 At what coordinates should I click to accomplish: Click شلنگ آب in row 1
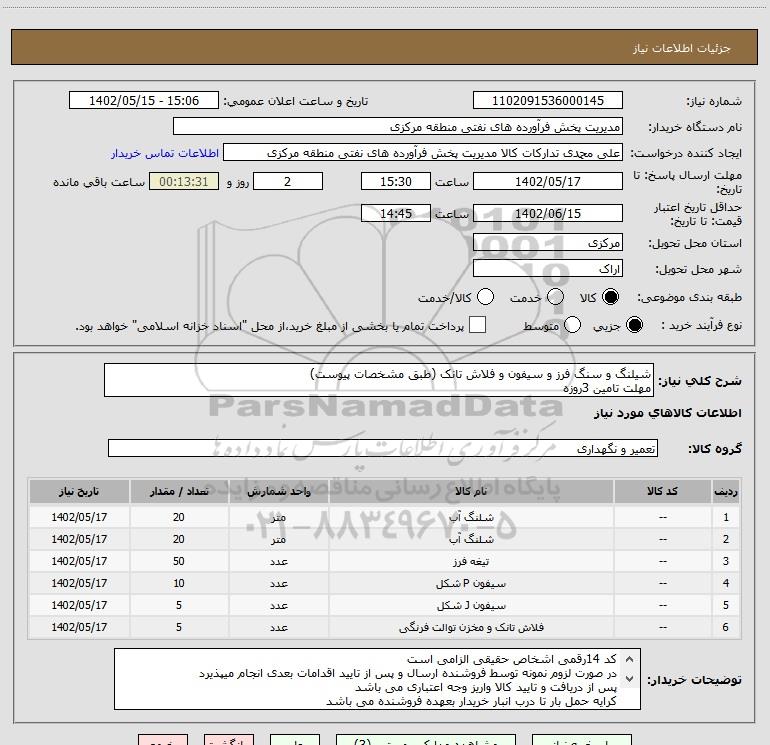point(471,517)
